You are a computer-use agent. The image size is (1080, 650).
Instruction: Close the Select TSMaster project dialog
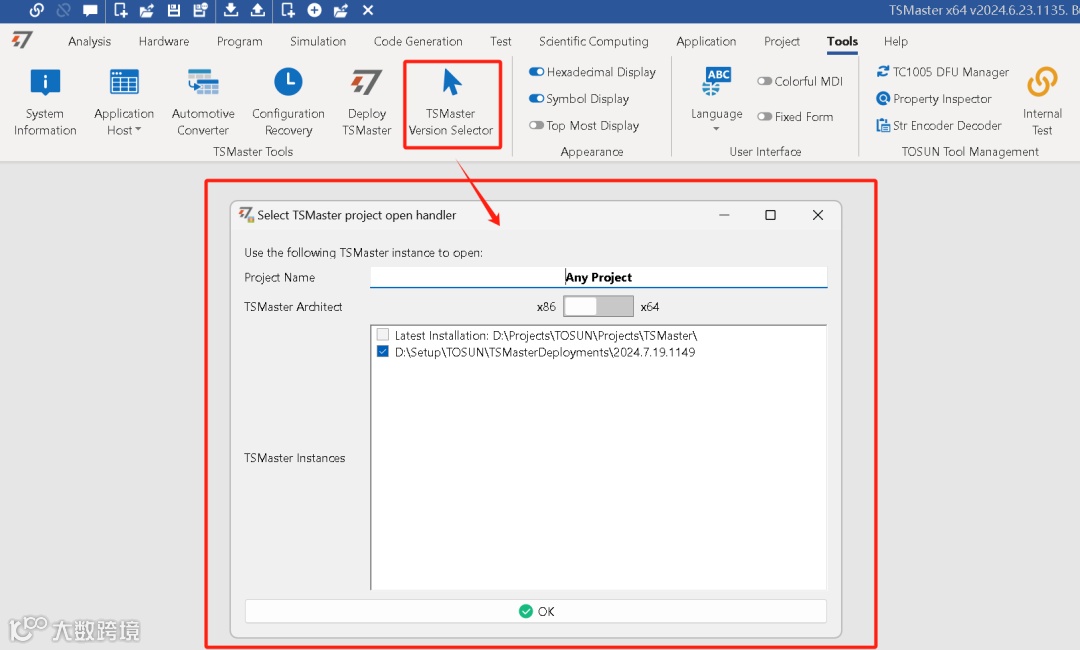[818, 215]
